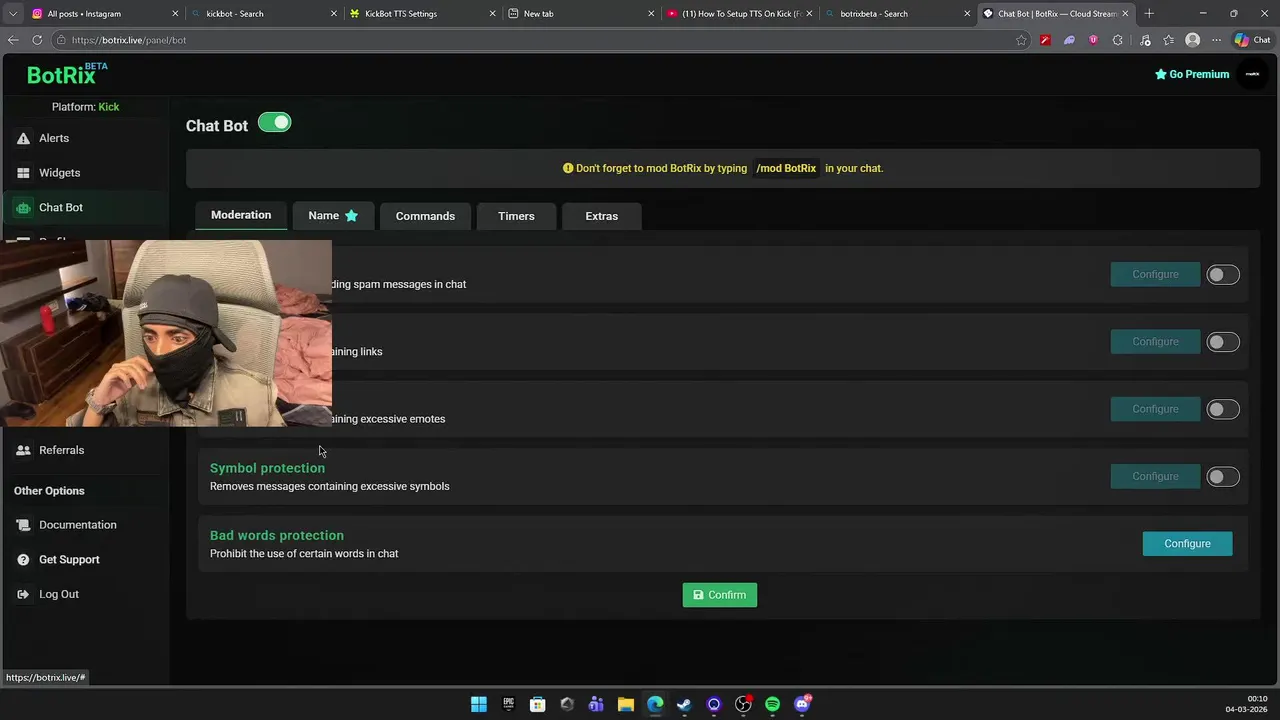
Task: Open the browser Extensions puzzle icon
Action: [1117, 40]
